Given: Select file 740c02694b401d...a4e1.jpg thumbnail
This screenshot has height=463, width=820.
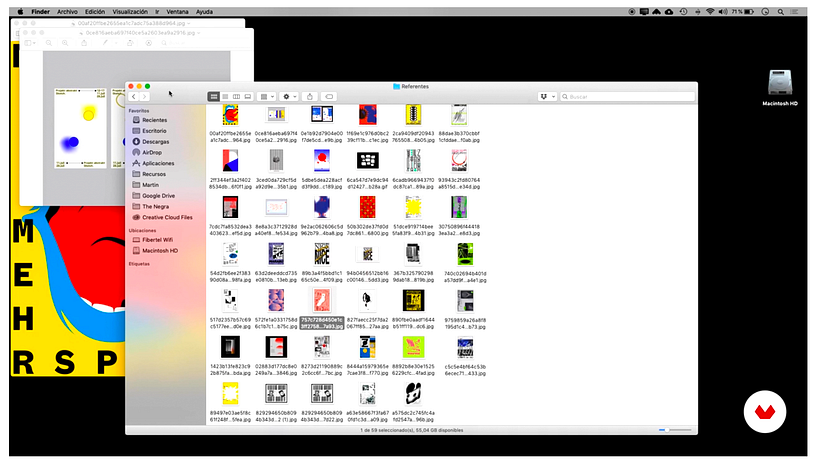Looking at the screenshot, I should point(465,254).
